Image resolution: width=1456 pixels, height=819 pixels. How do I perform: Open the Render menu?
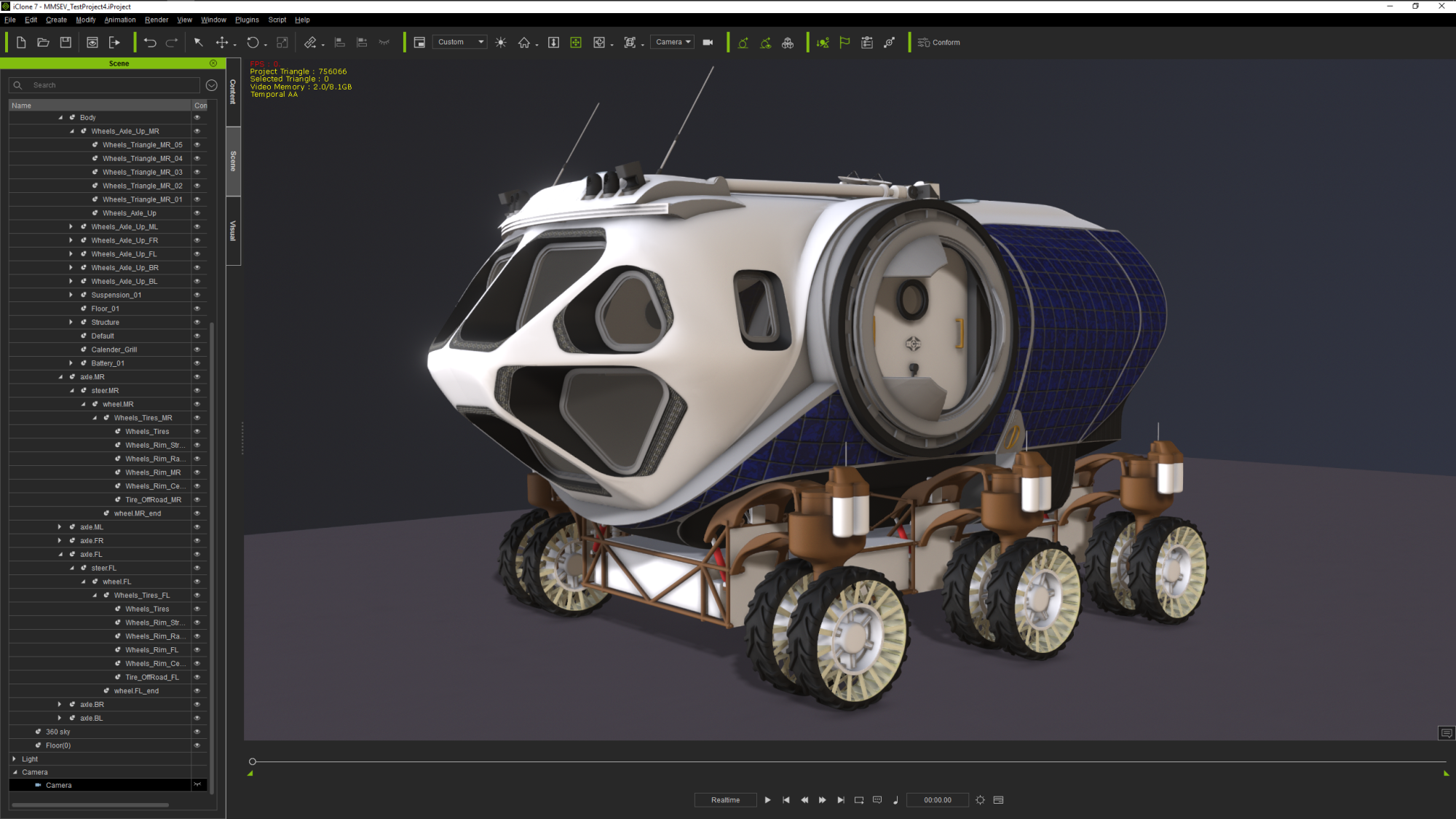157,20
